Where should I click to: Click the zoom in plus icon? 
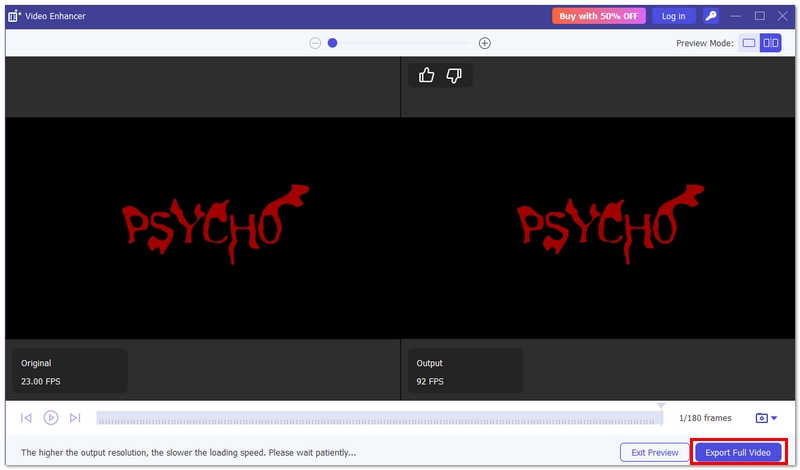click(485, 43)
